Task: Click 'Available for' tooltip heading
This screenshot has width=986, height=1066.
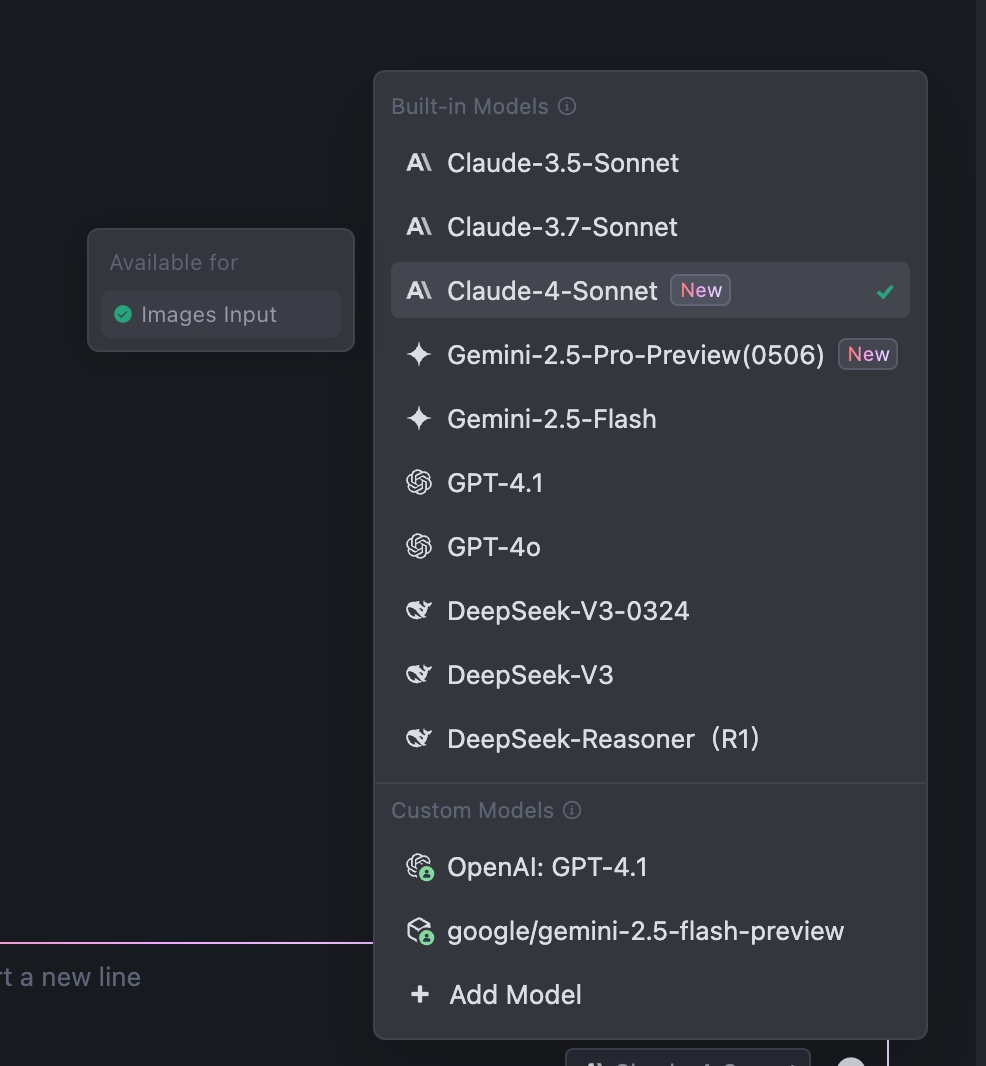Action: point(174,262)
